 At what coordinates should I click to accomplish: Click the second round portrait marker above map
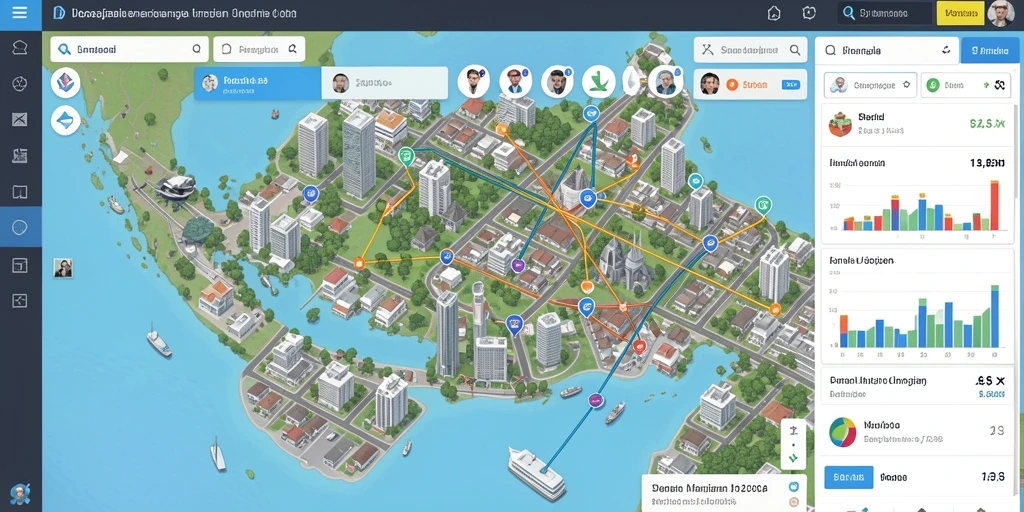pos(515,82)
